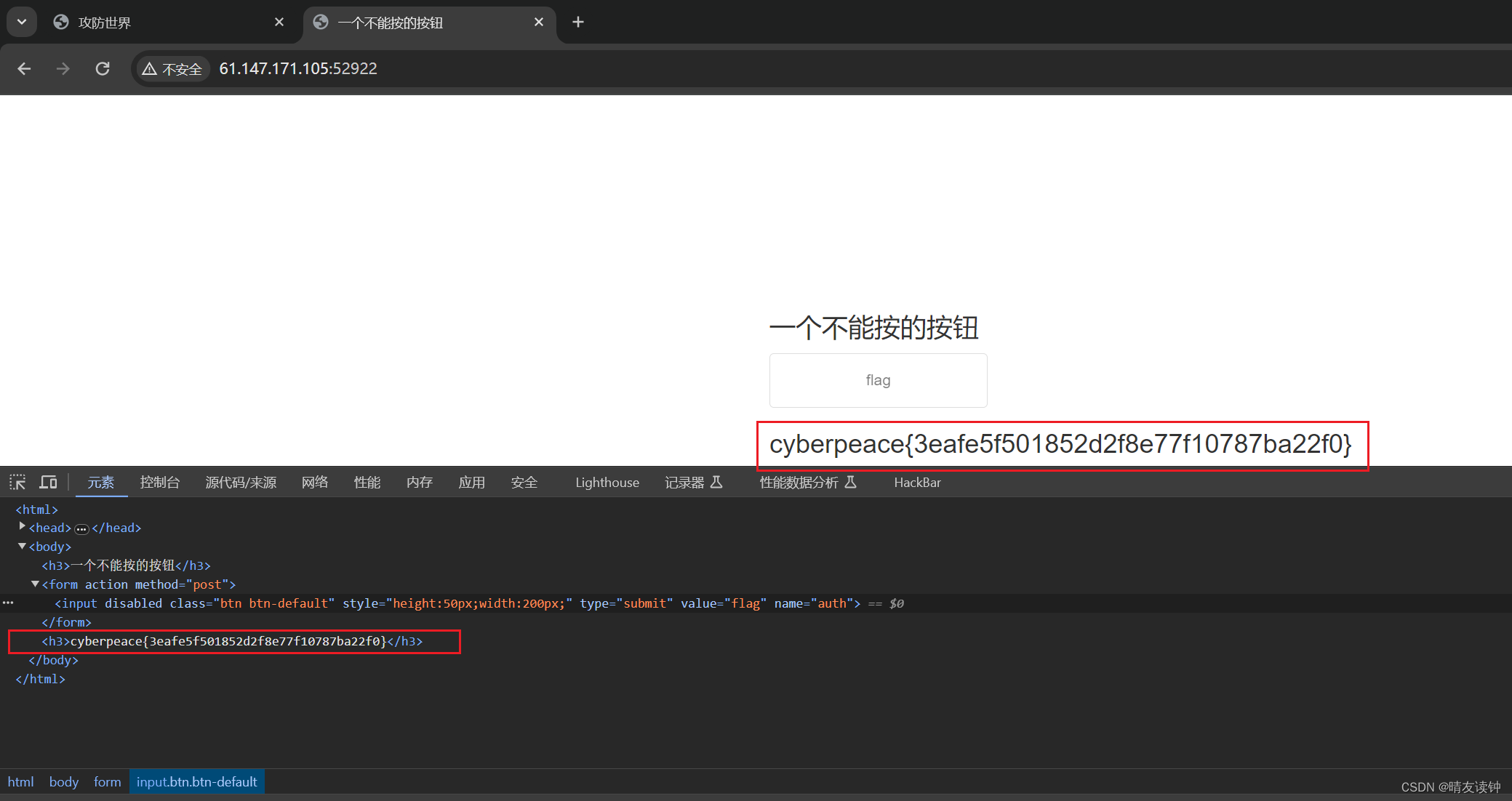Open the HackBar panel
Image resolution: width=1512 pixels, height=801 pixels.
tap(917, 482)
